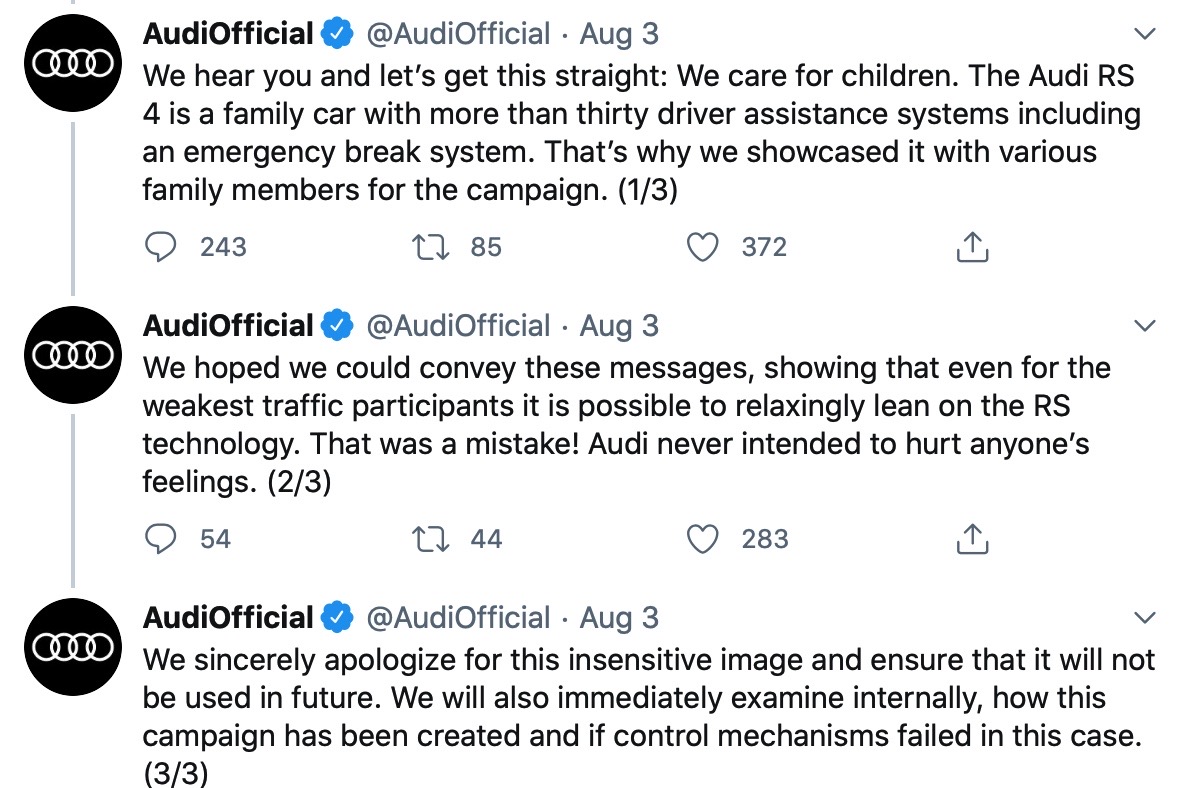1184x788 pixels.
Task: Open the AudiOfficial name on the first tweet
Action: [x=228, y=33]
